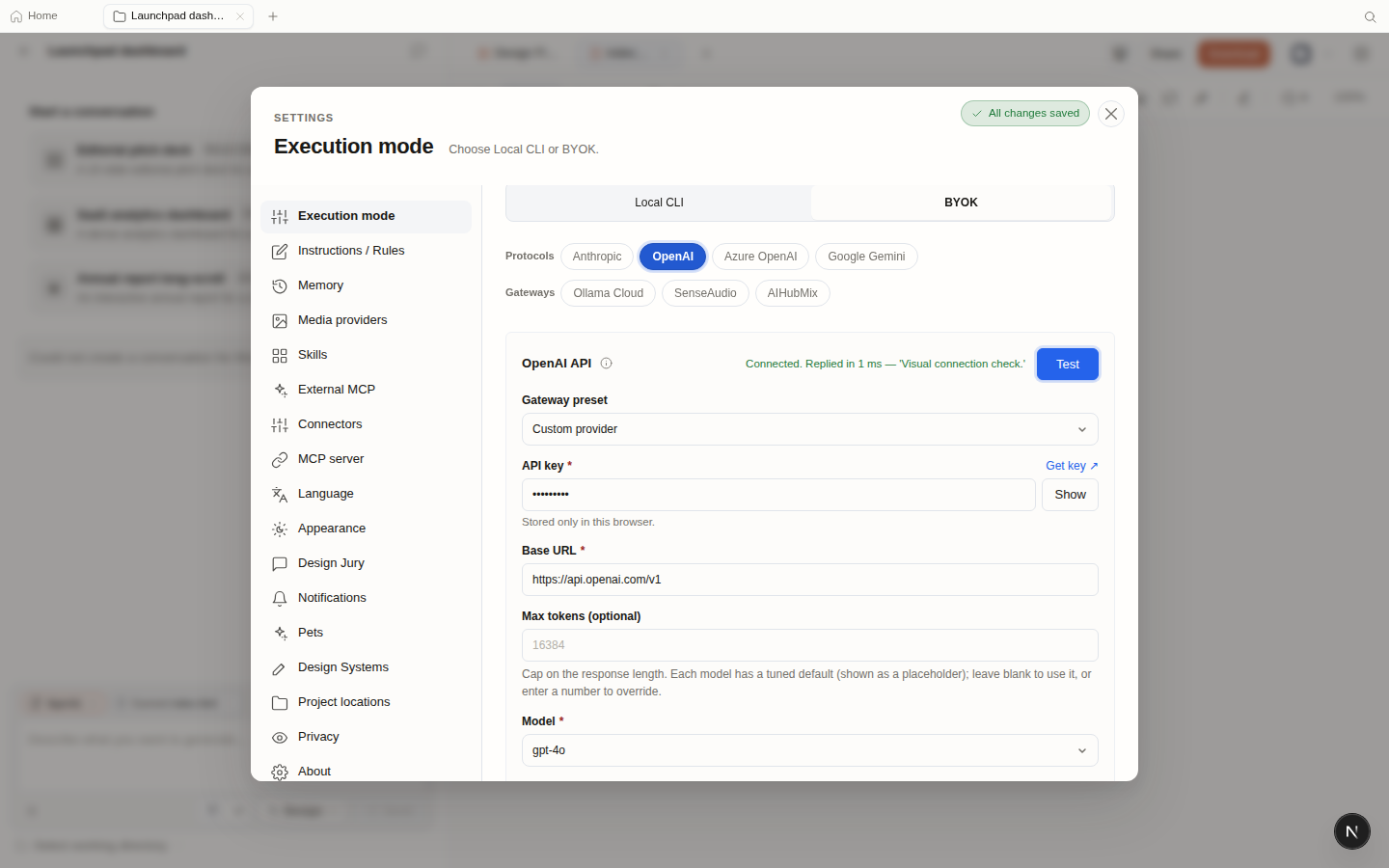Close the Settings dialog
1389x868 pixels.
coord(1111,114)
